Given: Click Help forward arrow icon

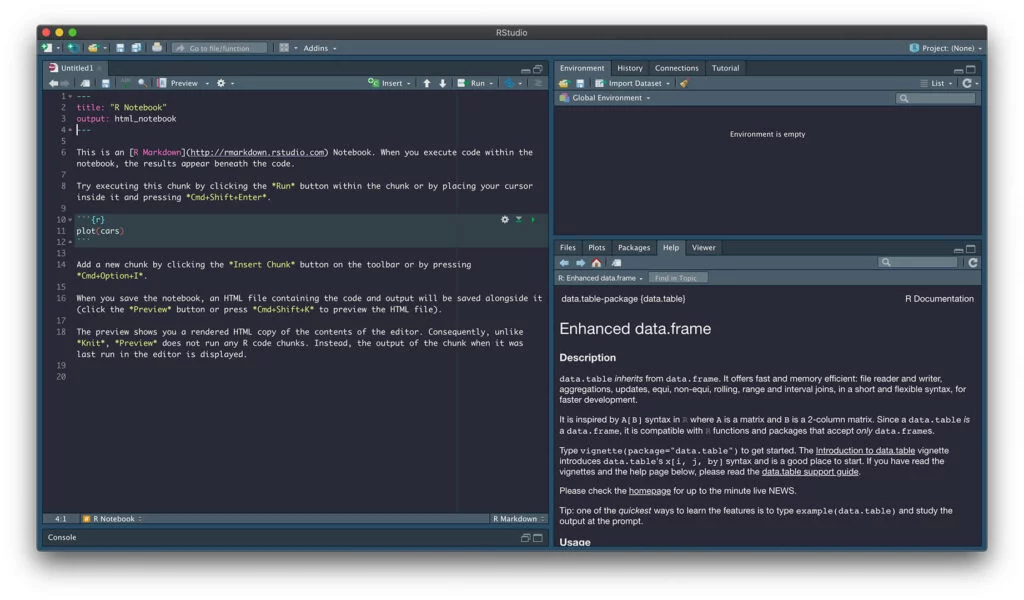Looking at the screenshot, I should point(581,262).
